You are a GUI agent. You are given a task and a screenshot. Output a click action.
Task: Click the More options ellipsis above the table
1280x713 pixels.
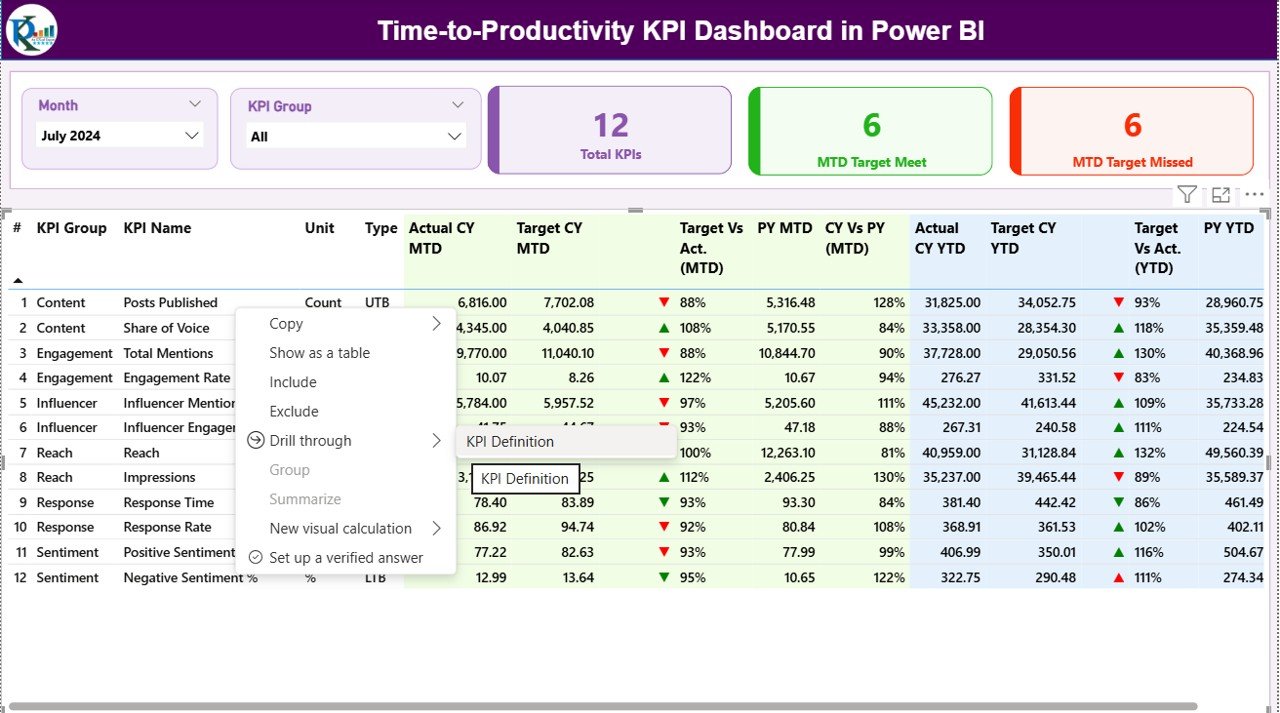1253,194
